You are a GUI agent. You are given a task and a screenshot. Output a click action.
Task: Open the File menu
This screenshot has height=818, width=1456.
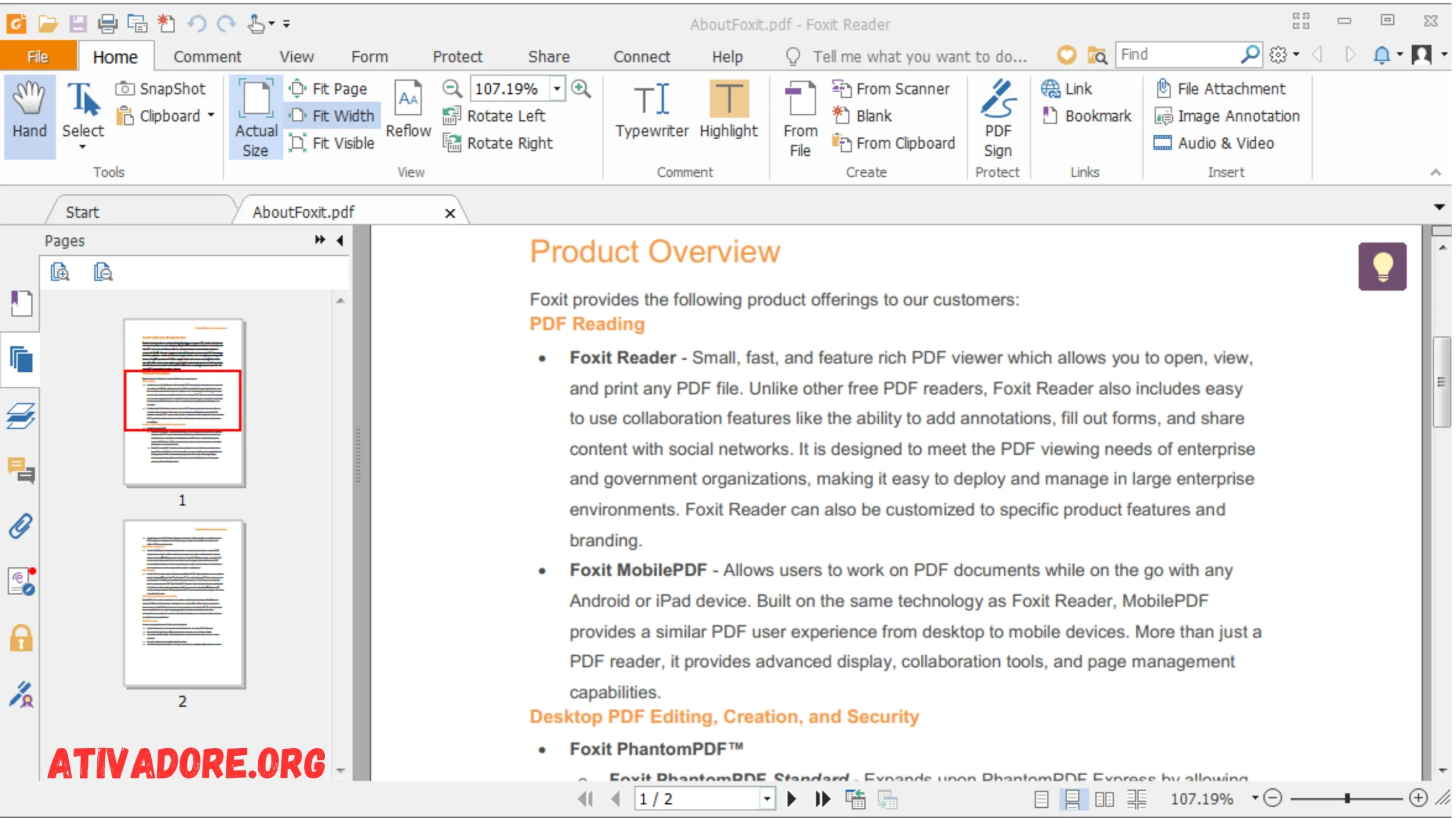coord(38,56)
